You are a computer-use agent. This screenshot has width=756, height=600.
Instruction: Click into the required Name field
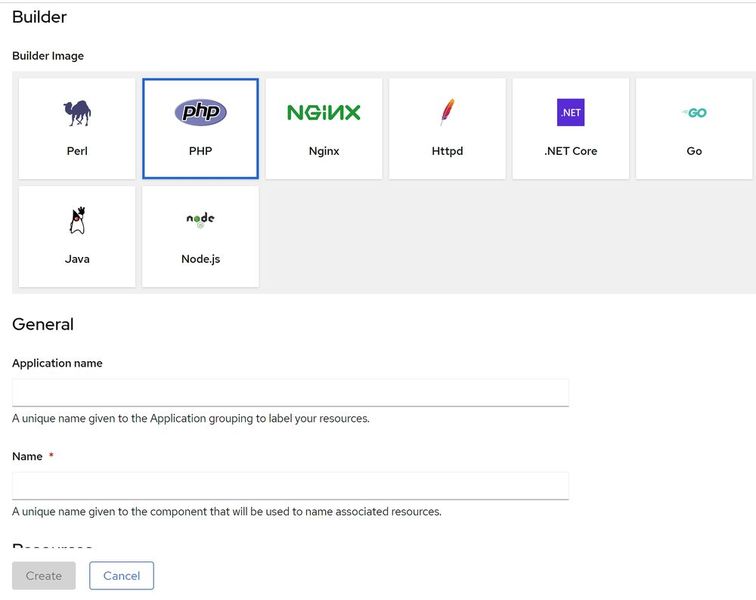[x=290, y=485]
